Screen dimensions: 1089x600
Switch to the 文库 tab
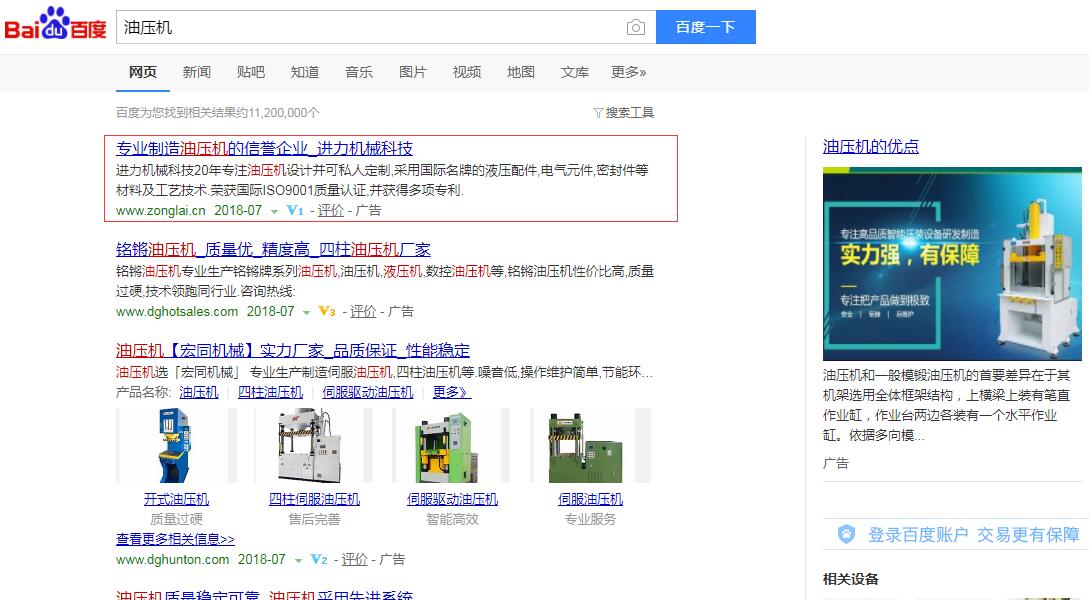[575, 72]
